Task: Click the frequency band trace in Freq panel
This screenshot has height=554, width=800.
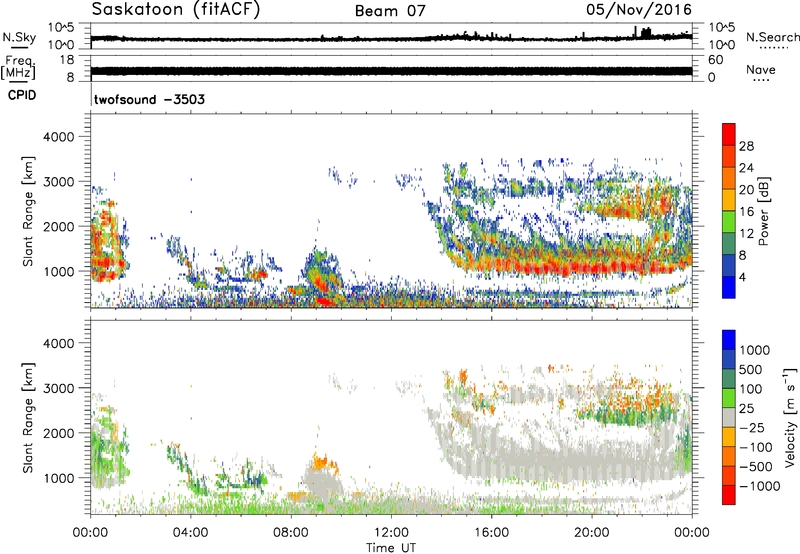Action: click(x=391, y=71)
